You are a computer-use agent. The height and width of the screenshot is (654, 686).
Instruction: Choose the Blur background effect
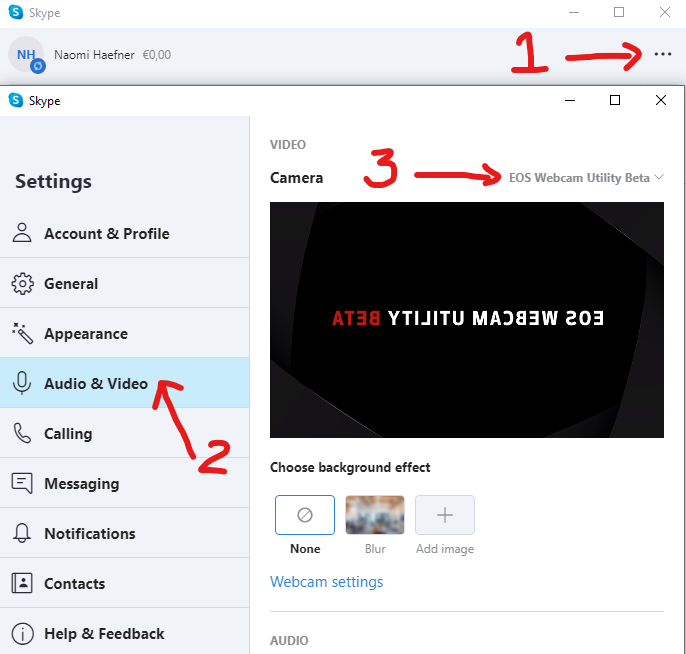[375, 515]
